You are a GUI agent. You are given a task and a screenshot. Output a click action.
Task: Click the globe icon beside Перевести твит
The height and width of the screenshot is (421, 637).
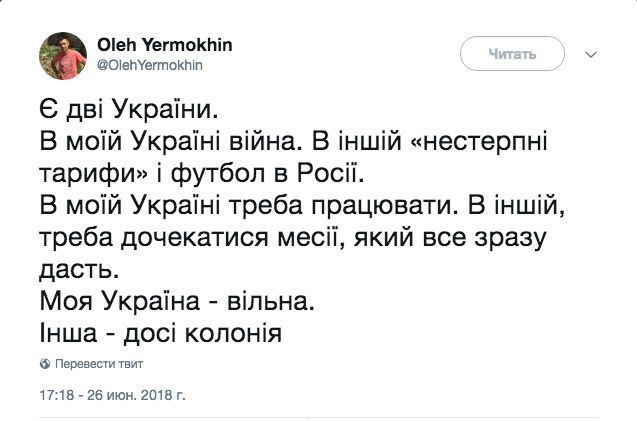45,364
